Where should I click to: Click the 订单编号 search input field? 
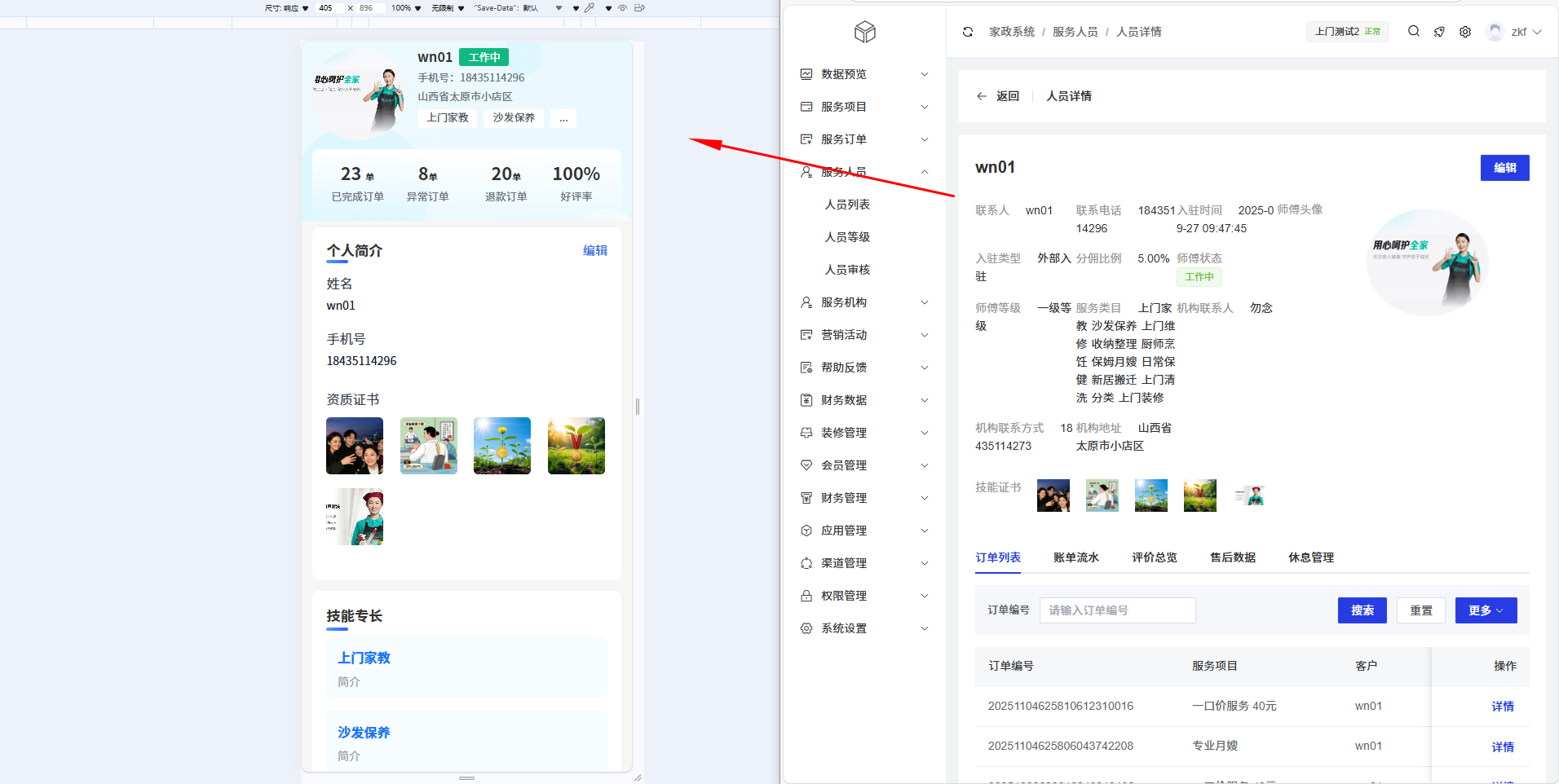click(1117, 610)
